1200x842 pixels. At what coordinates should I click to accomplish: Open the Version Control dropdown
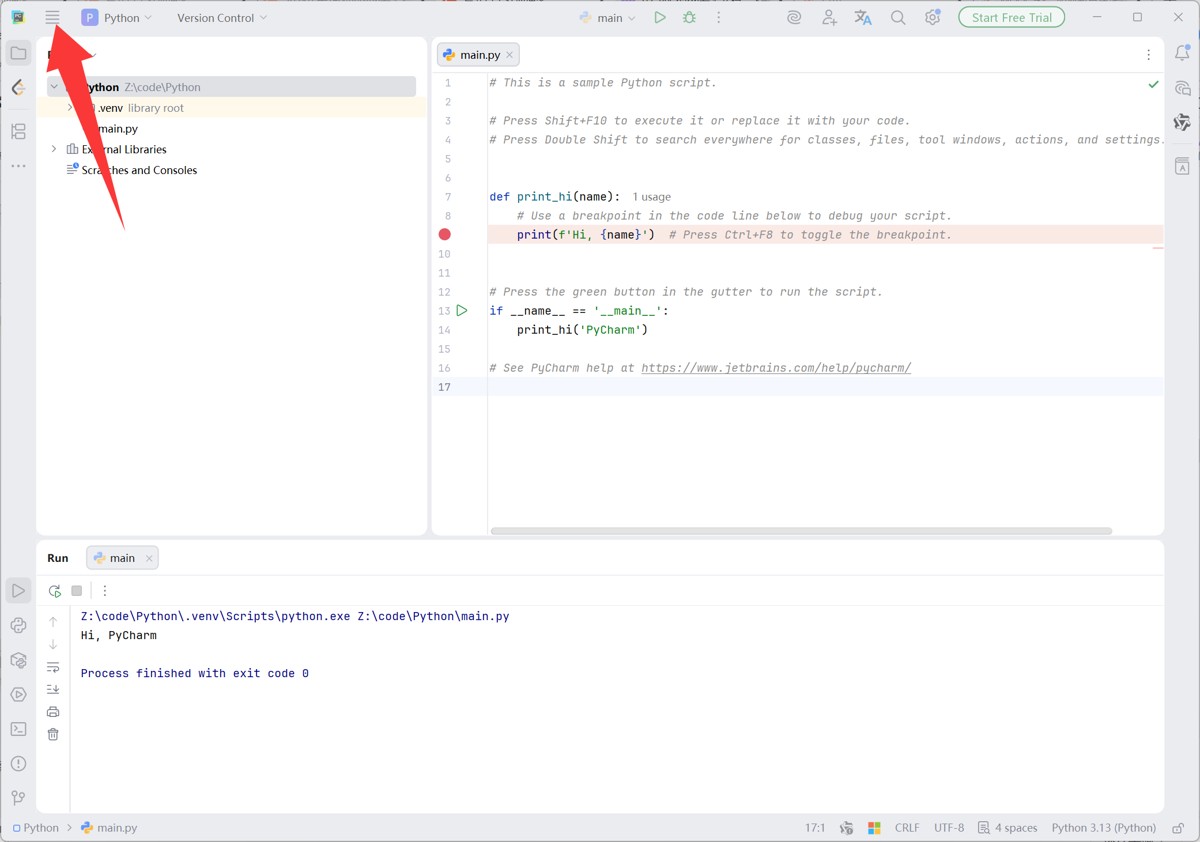coord(222,18)
